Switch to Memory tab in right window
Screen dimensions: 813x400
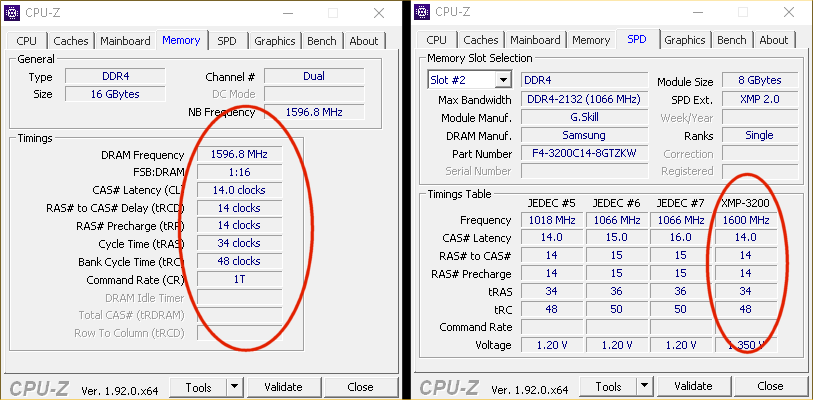[591, 40]
